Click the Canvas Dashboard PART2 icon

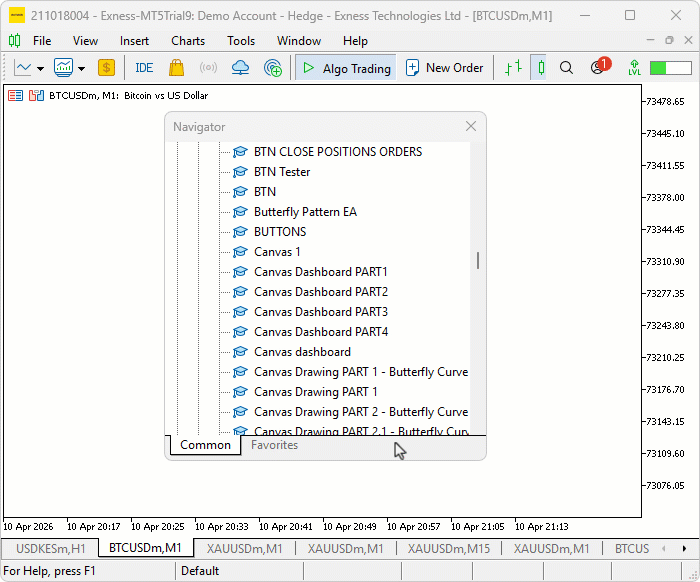(x=240, y=292)
